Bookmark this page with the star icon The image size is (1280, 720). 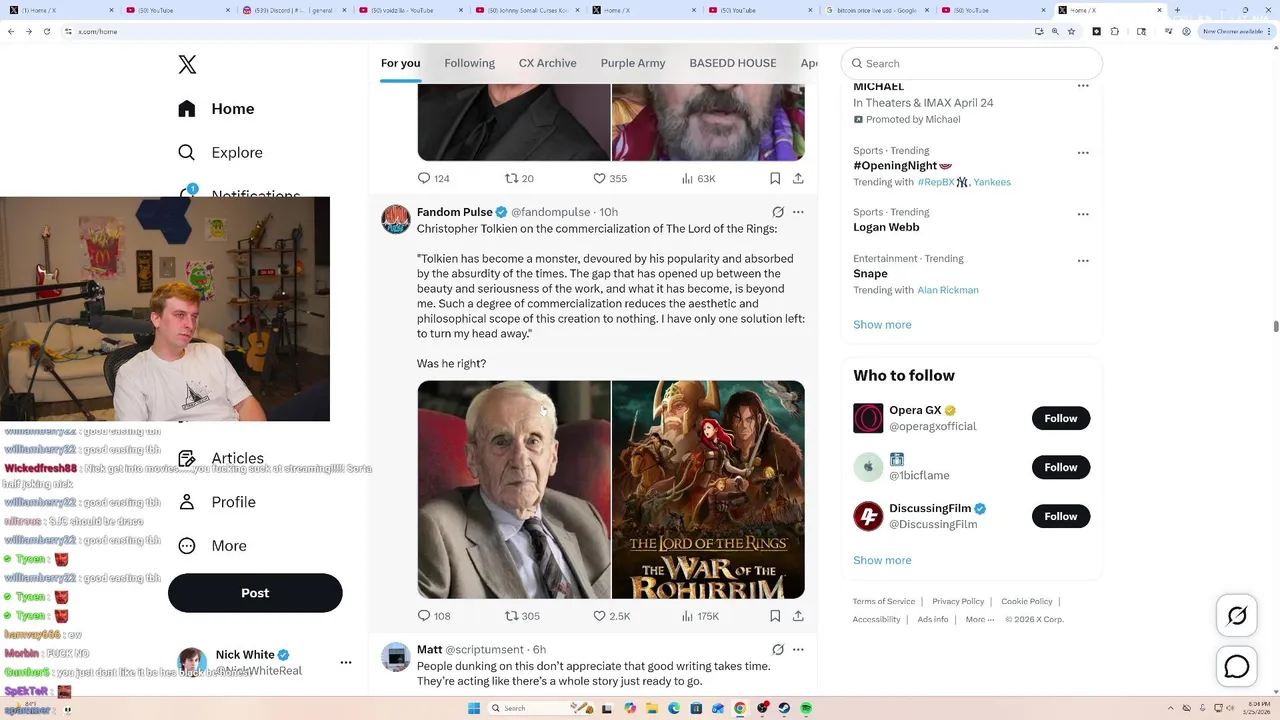coord(1071,31)
